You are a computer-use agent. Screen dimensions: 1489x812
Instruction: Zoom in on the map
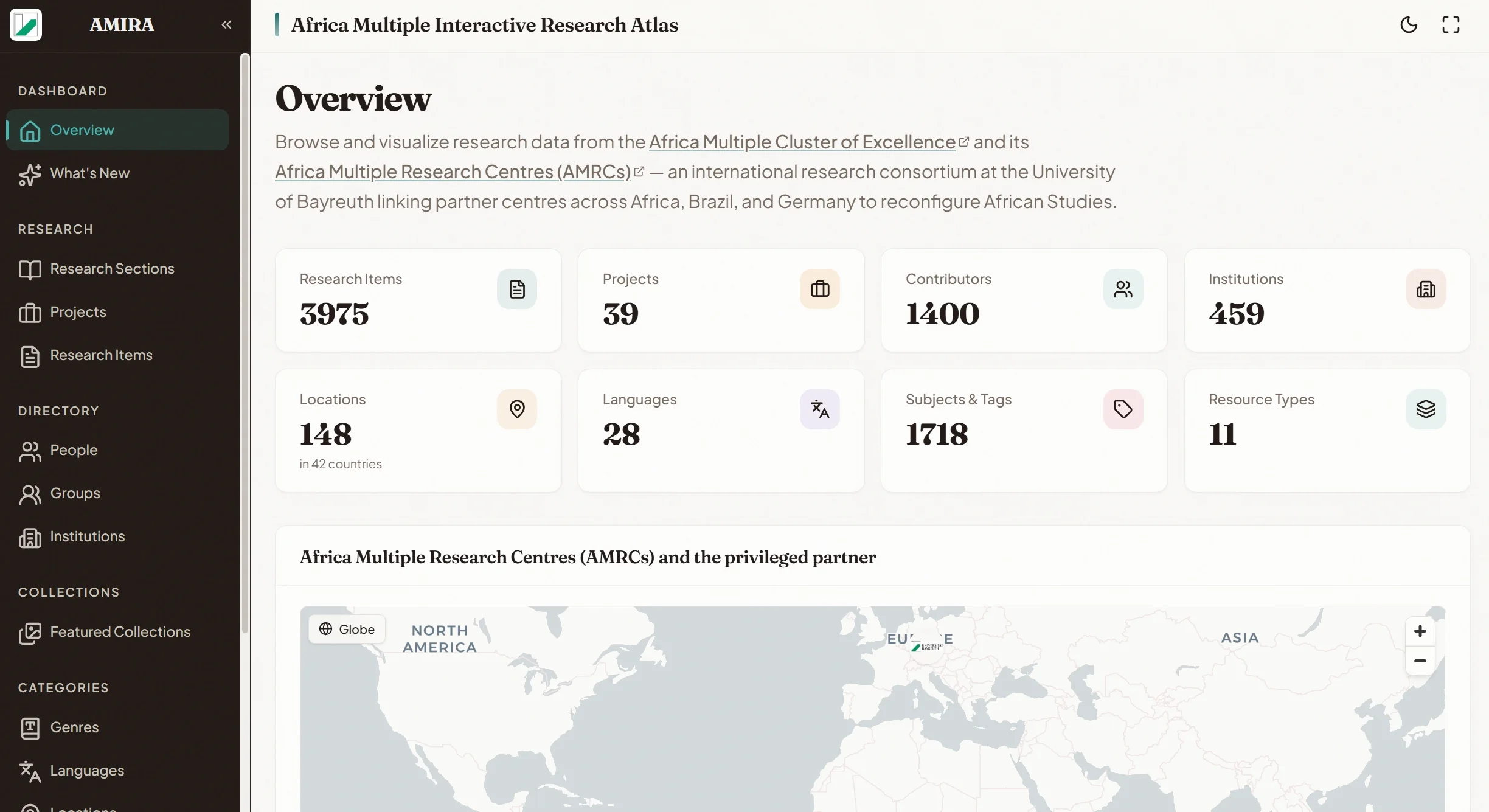click(1419, 631)
